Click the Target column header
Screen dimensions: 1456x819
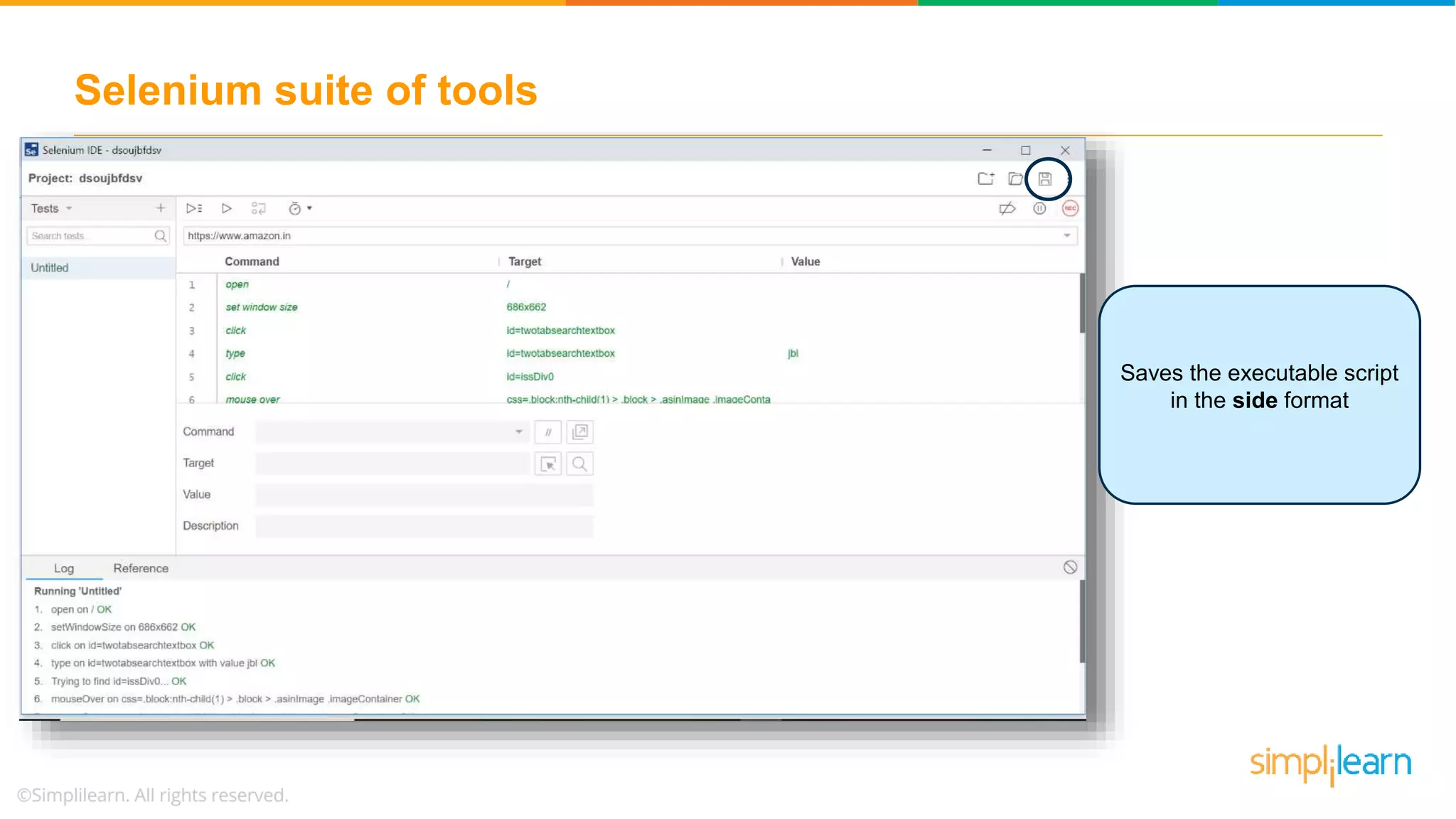tap(525, 262)
